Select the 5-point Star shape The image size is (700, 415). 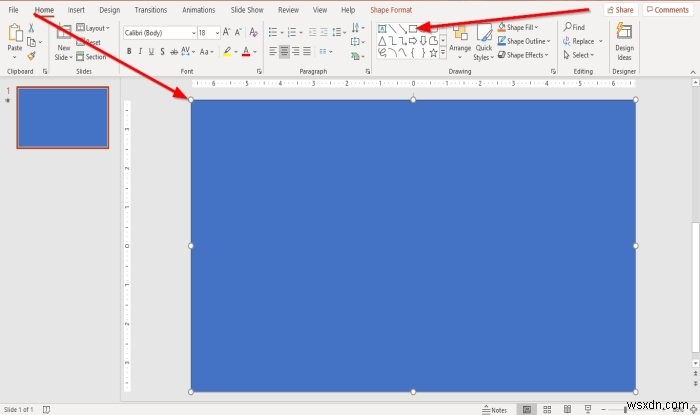433,53
